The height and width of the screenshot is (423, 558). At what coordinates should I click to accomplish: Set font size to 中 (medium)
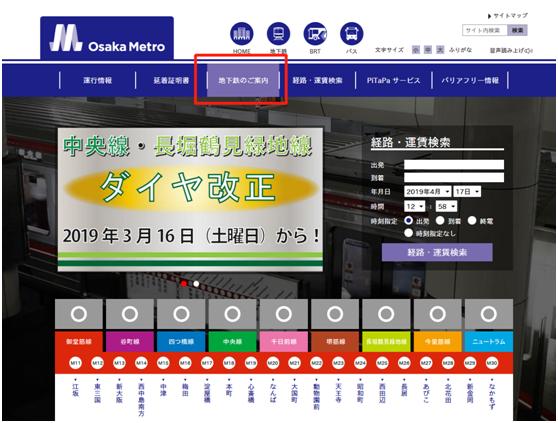point(428,50)
